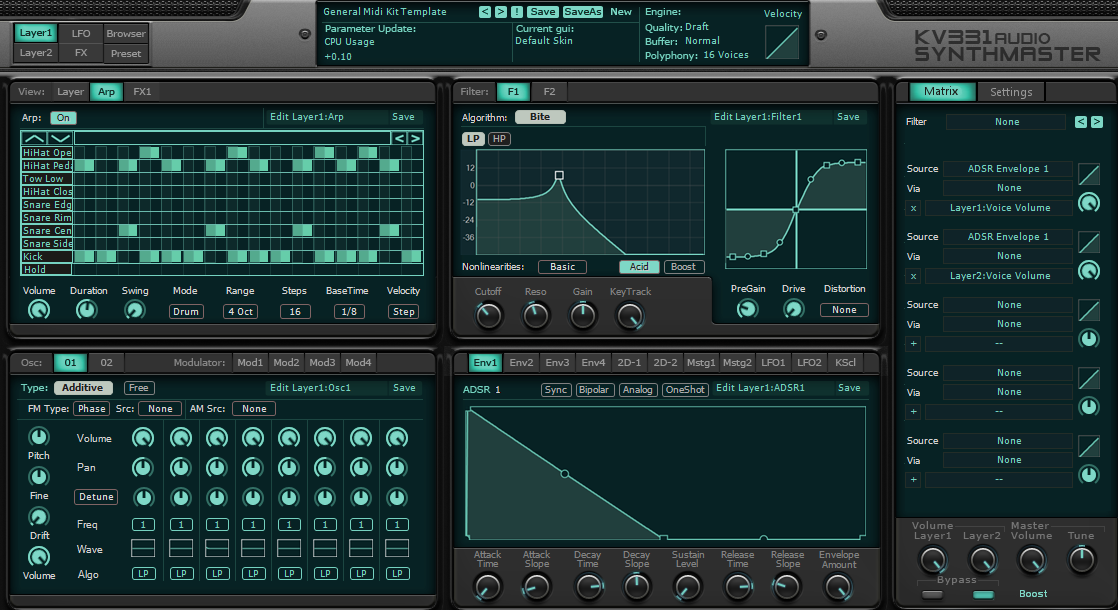
Task: Open FM Type Phase dropdown
Action: pos(92,408)
